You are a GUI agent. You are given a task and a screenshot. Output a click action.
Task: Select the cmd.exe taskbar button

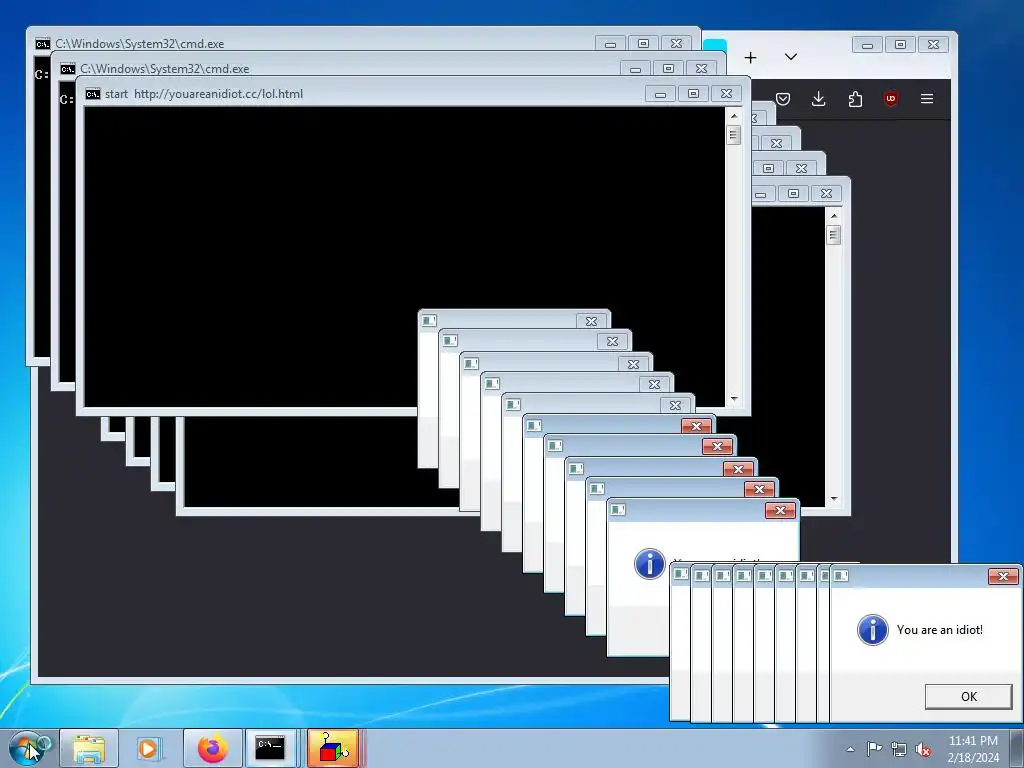pyautogui.click(x=270, y=748)
